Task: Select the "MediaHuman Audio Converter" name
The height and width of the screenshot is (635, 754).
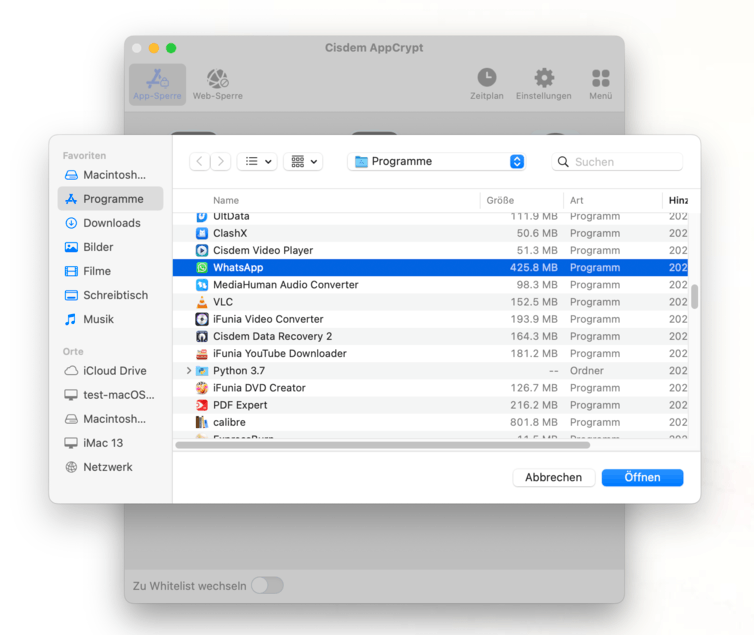Action: (286, 285)
